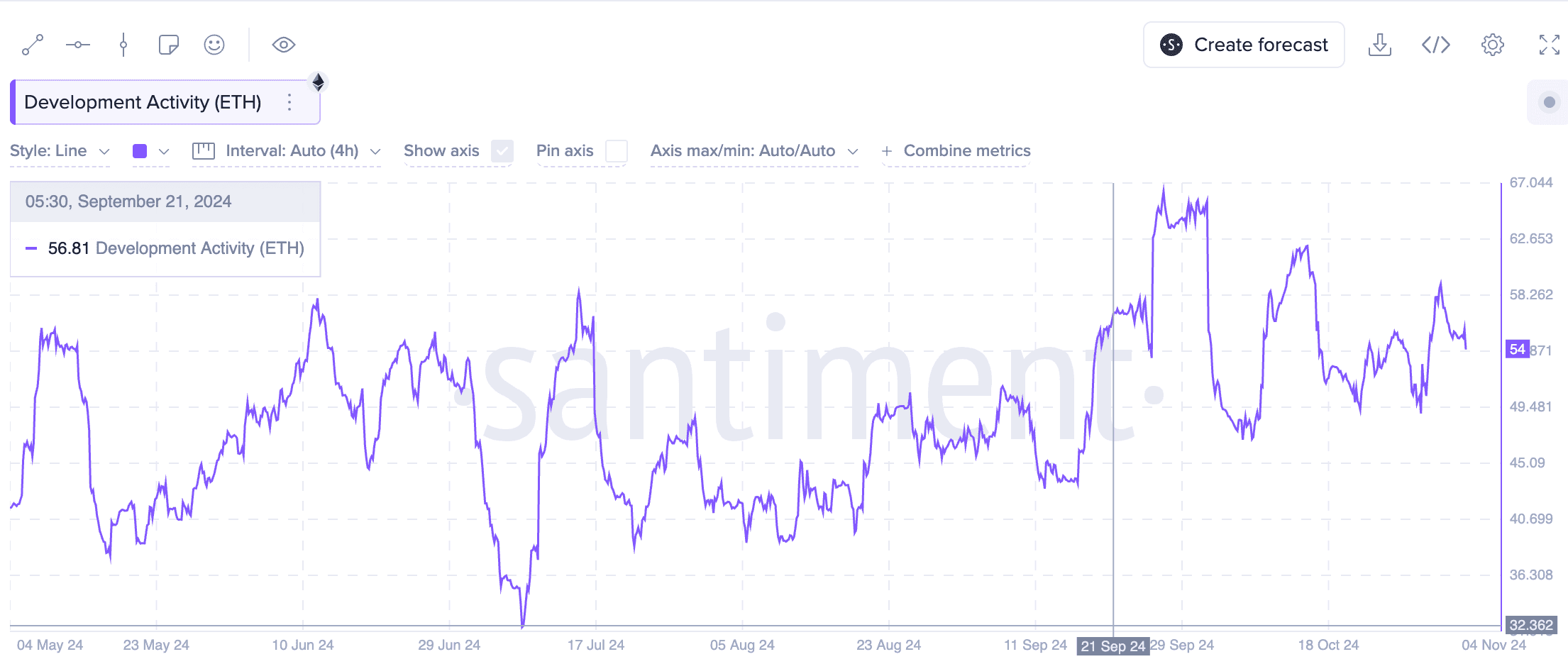
Task: Click the Create forecast button
Action: (1244, 45)
